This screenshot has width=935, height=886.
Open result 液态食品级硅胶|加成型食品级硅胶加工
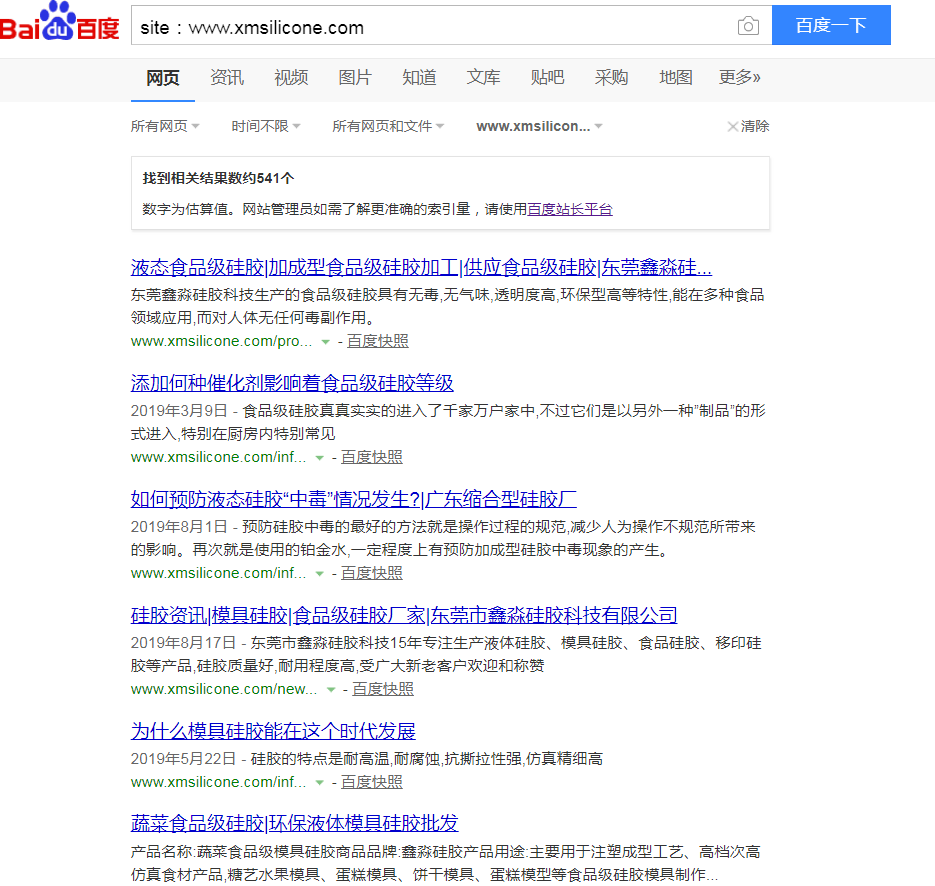[421, 267]
